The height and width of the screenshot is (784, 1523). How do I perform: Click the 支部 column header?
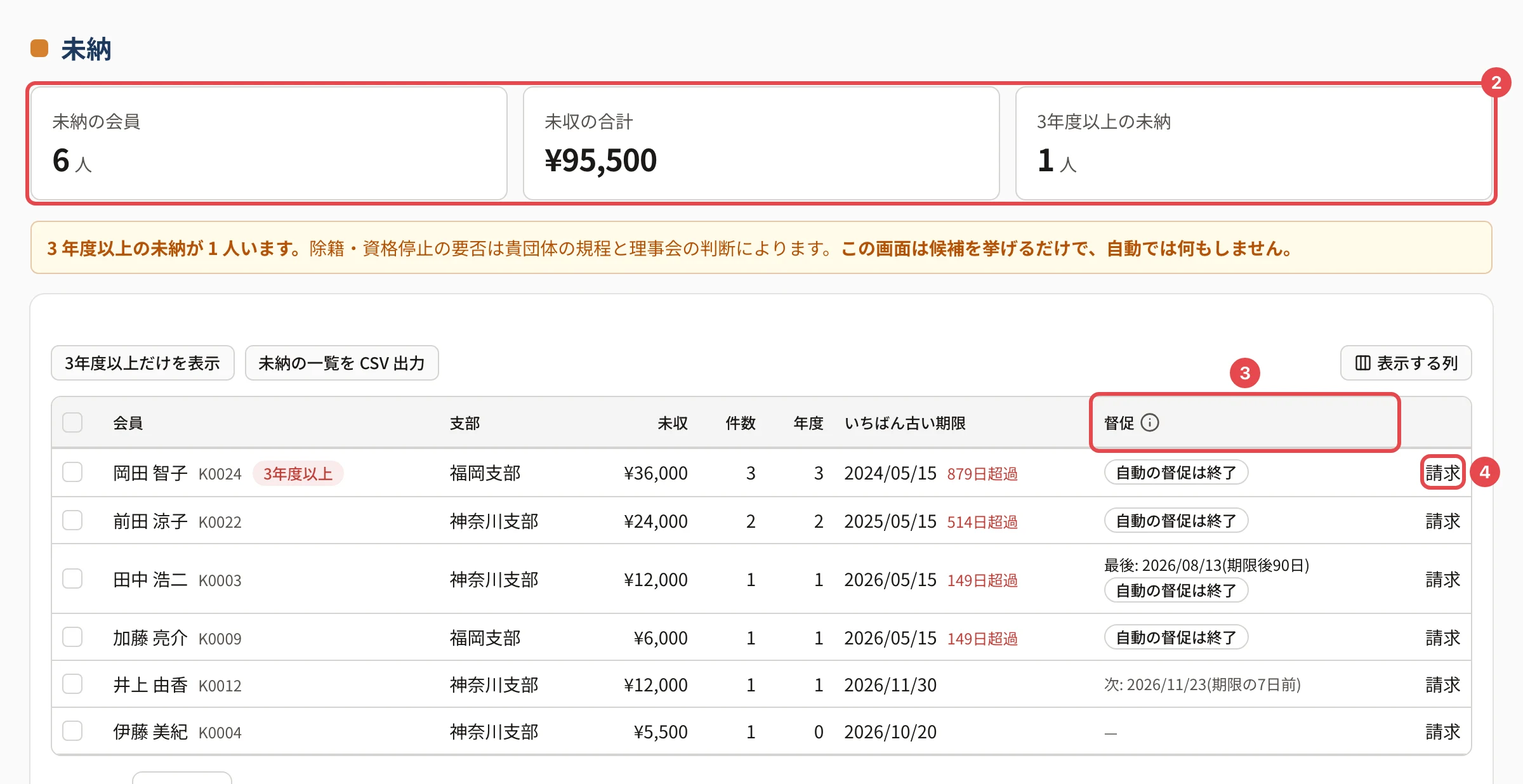(465, 423)
